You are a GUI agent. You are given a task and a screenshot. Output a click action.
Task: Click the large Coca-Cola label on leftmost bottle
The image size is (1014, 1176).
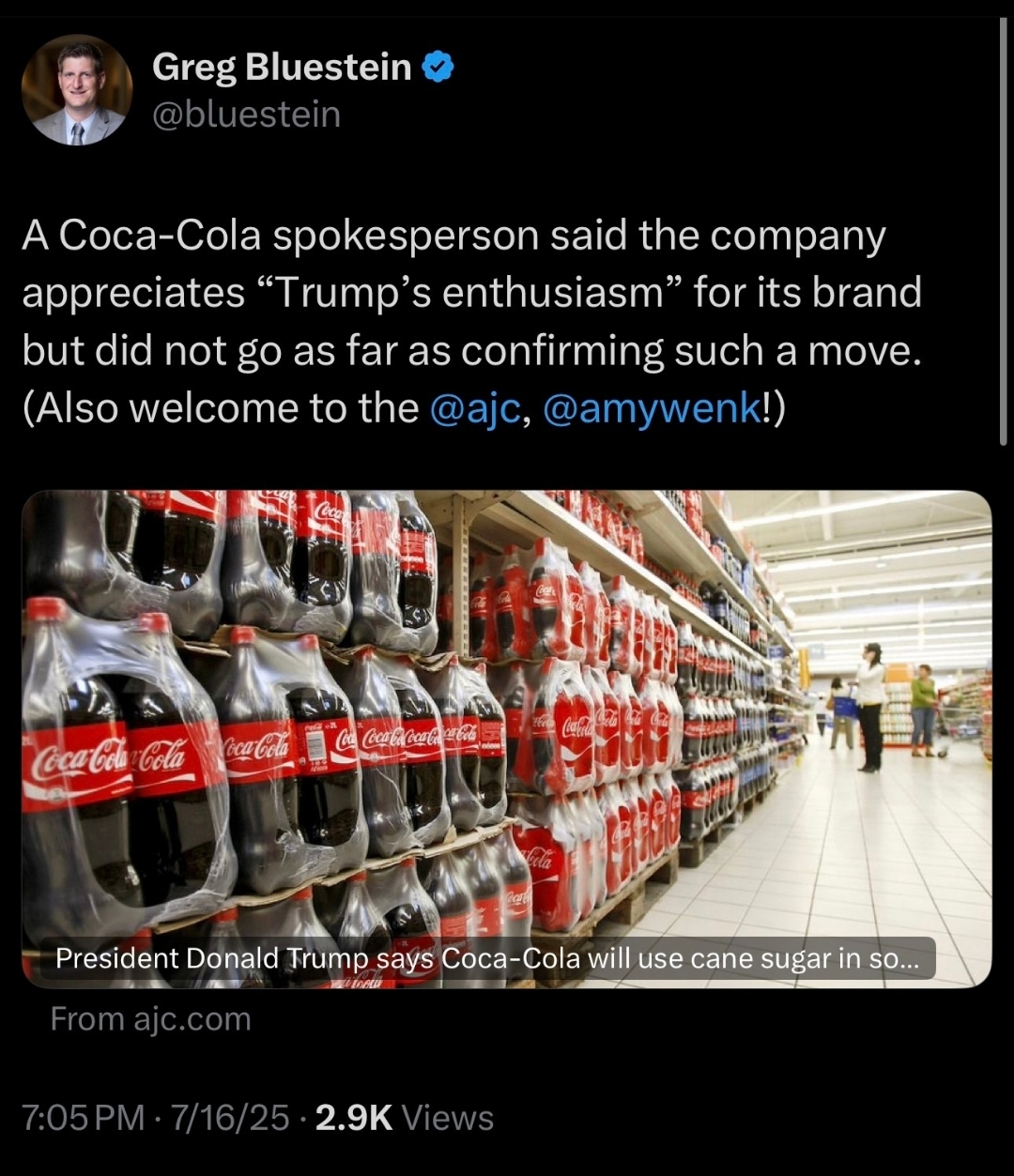coord(77,764)
